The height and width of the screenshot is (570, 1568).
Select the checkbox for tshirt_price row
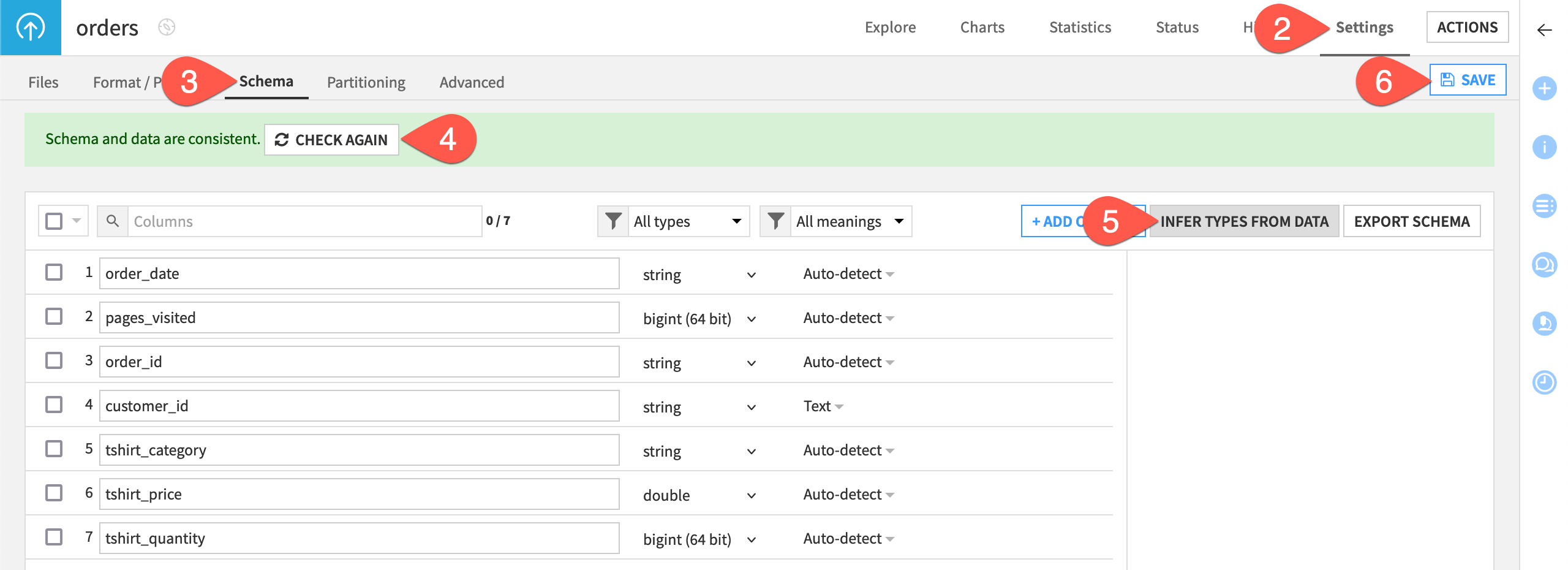coord(55,493)
